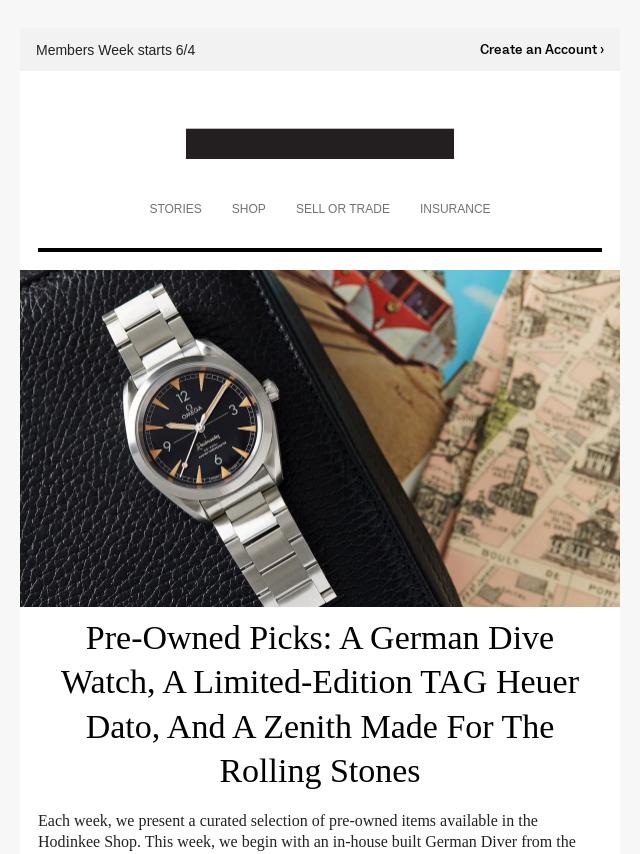640x854 pixels.
Task: Click the black logo banner
Action: [320, 144]
